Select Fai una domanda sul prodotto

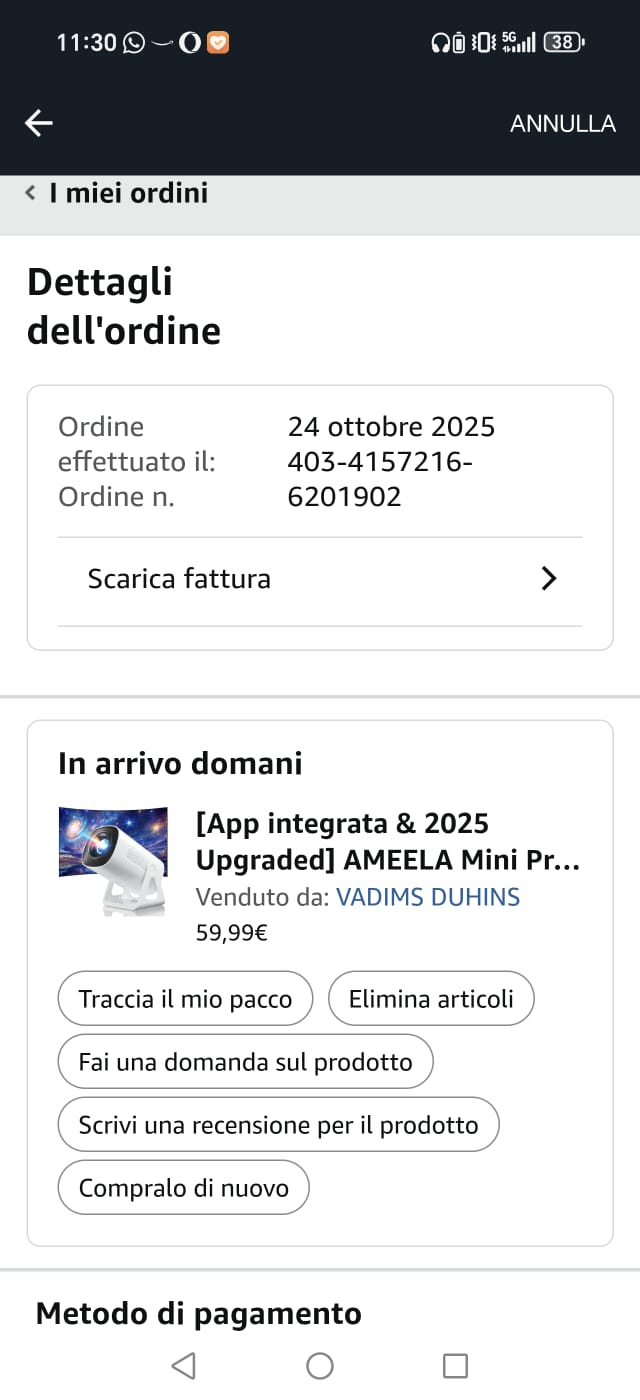pos(245,1062)
